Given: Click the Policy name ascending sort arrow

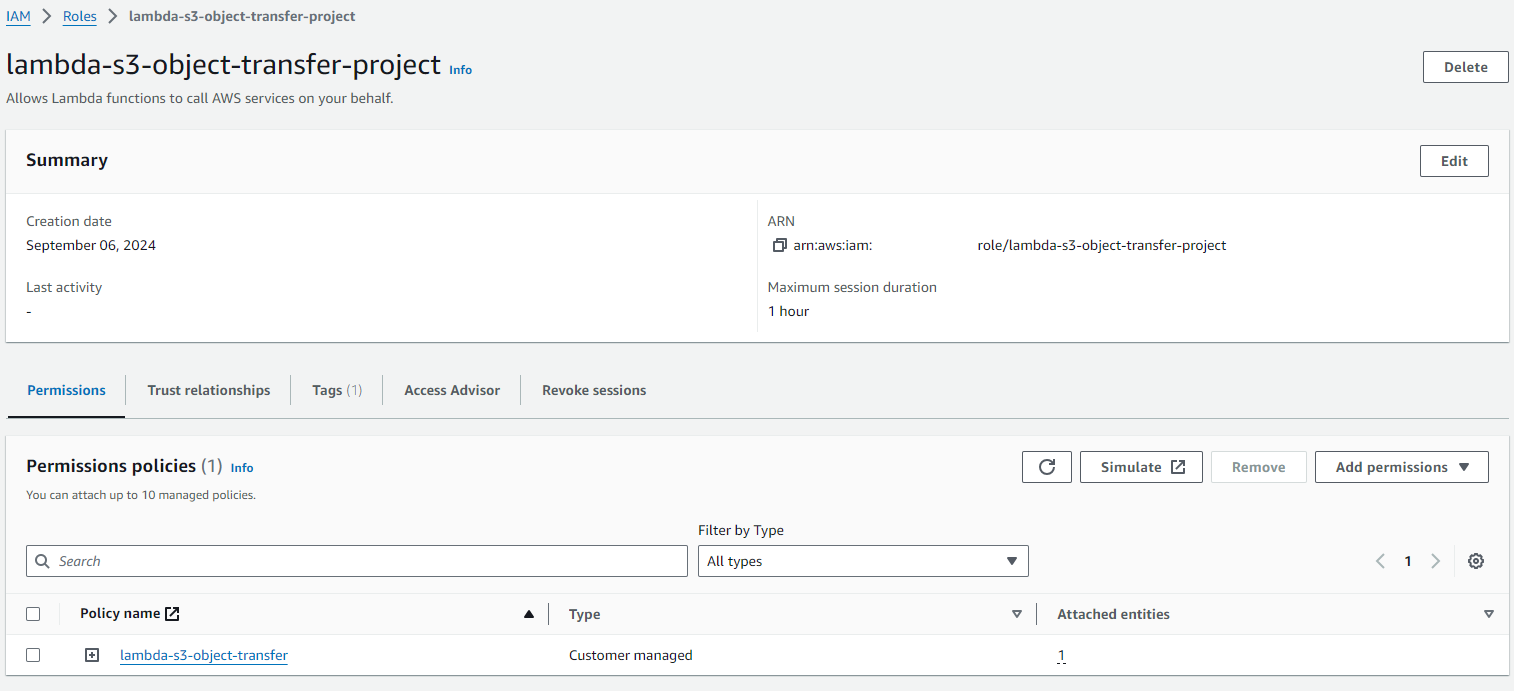Looking at the screenshot, I should pyautogui.click(x=529, y=614).
